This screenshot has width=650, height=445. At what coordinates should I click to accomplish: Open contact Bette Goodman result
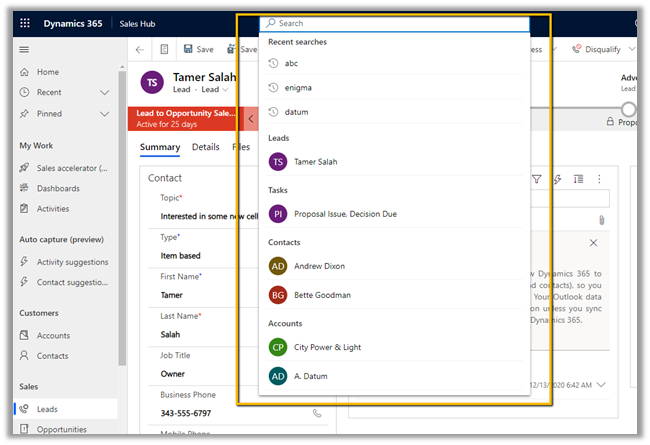pos(394,295)
